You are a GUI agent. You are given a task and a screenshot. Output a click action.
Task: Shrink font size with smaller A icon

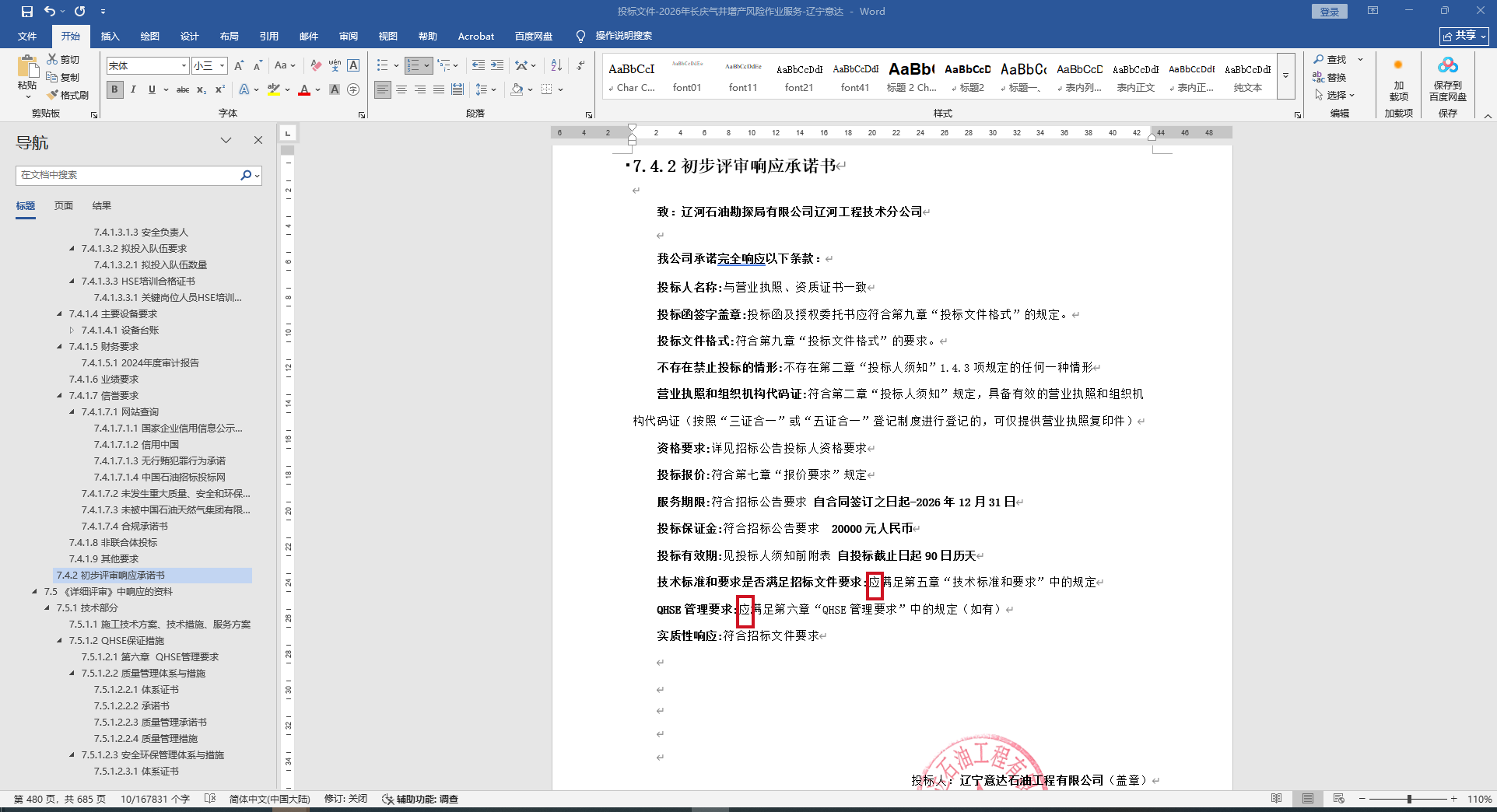pos(258,66)
